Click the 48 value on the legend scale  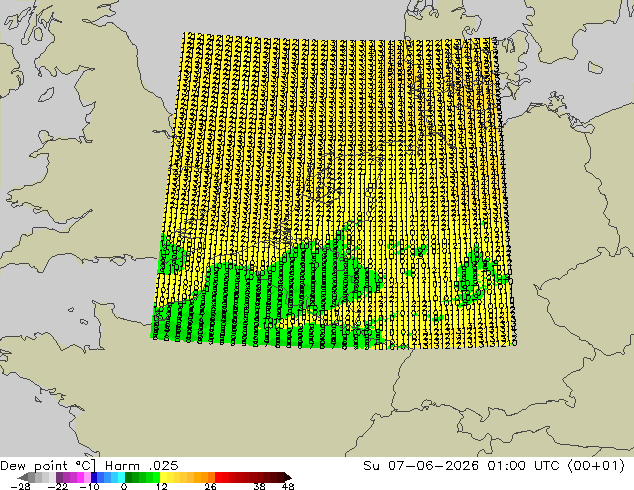coord(288,486)
